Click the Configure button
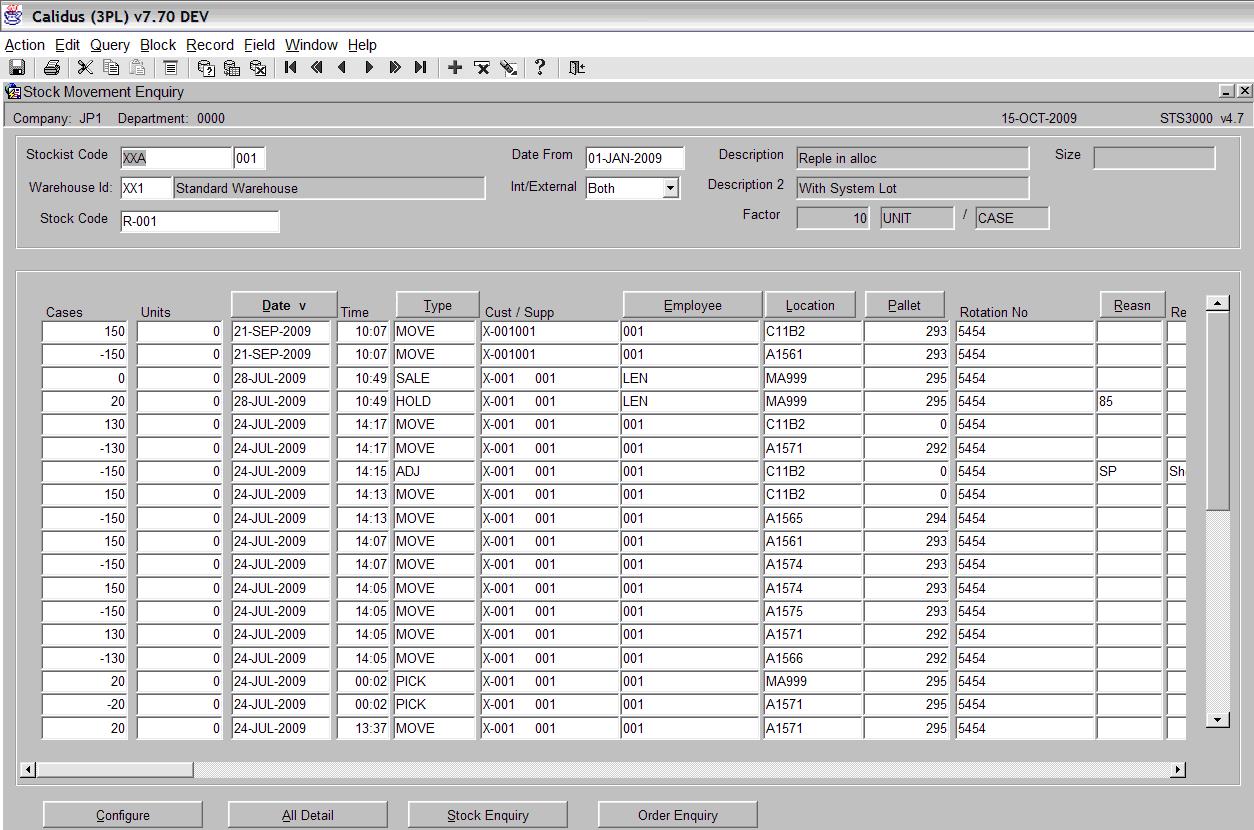The image size is (1254, 830). (x=123, y=815)
